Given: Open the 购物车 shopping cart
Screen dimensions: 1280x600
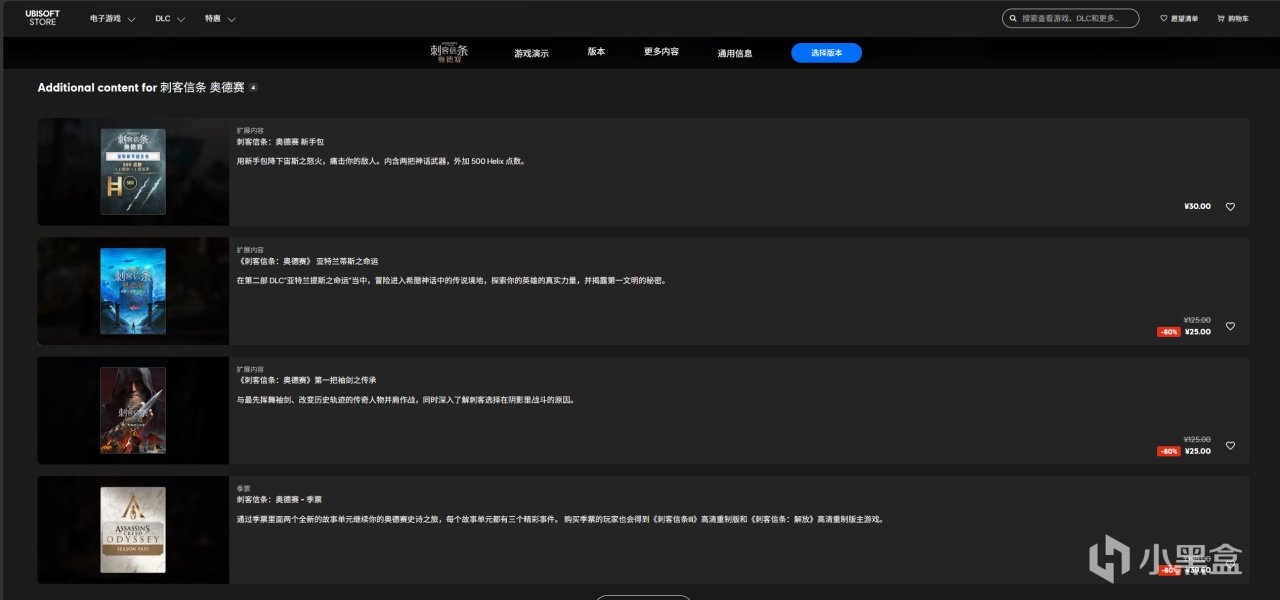Looking at the screenshot, I should 1233,18.
